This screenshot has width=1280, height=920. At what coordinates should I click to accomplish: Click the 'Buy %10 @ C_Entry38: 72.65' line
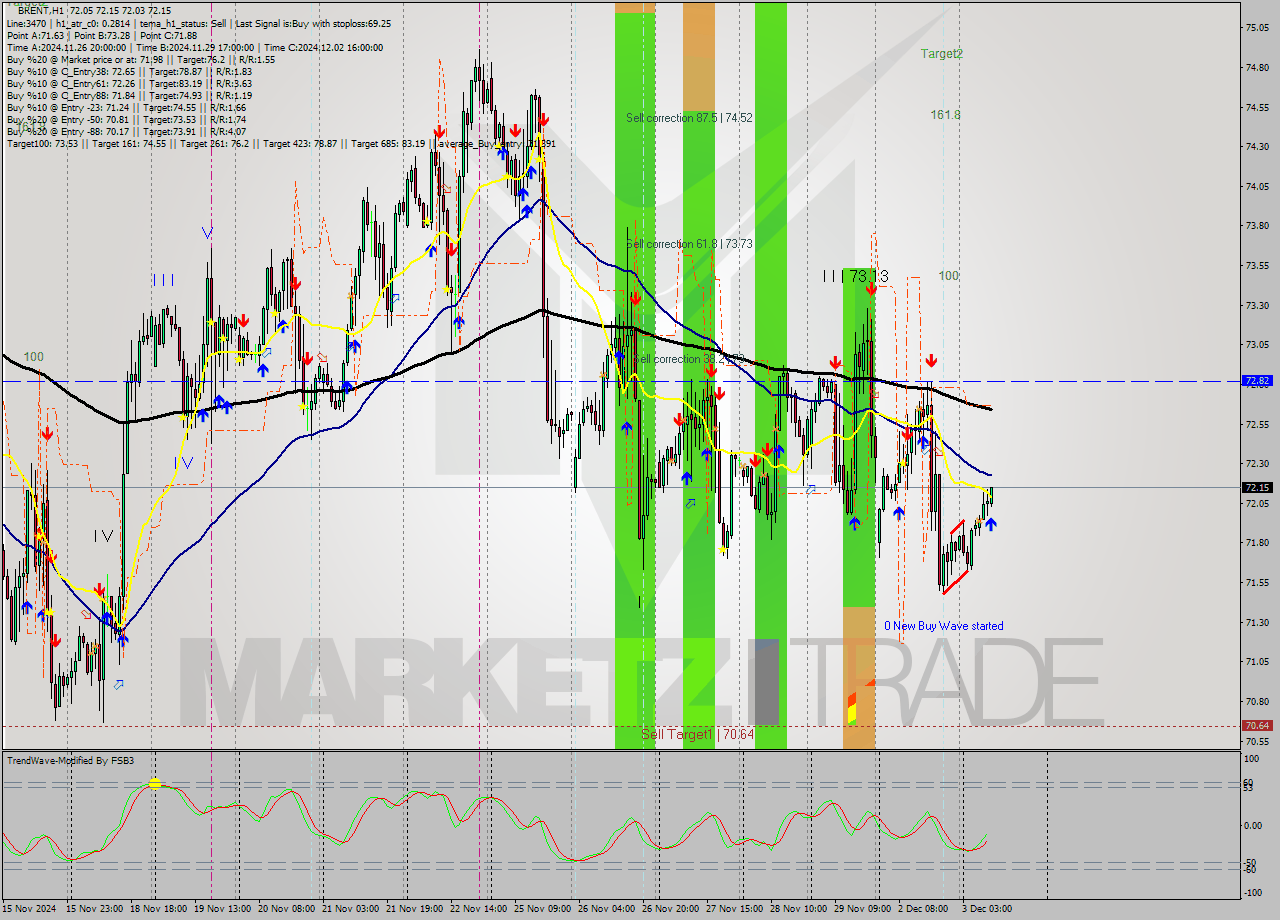click(129, 71)
